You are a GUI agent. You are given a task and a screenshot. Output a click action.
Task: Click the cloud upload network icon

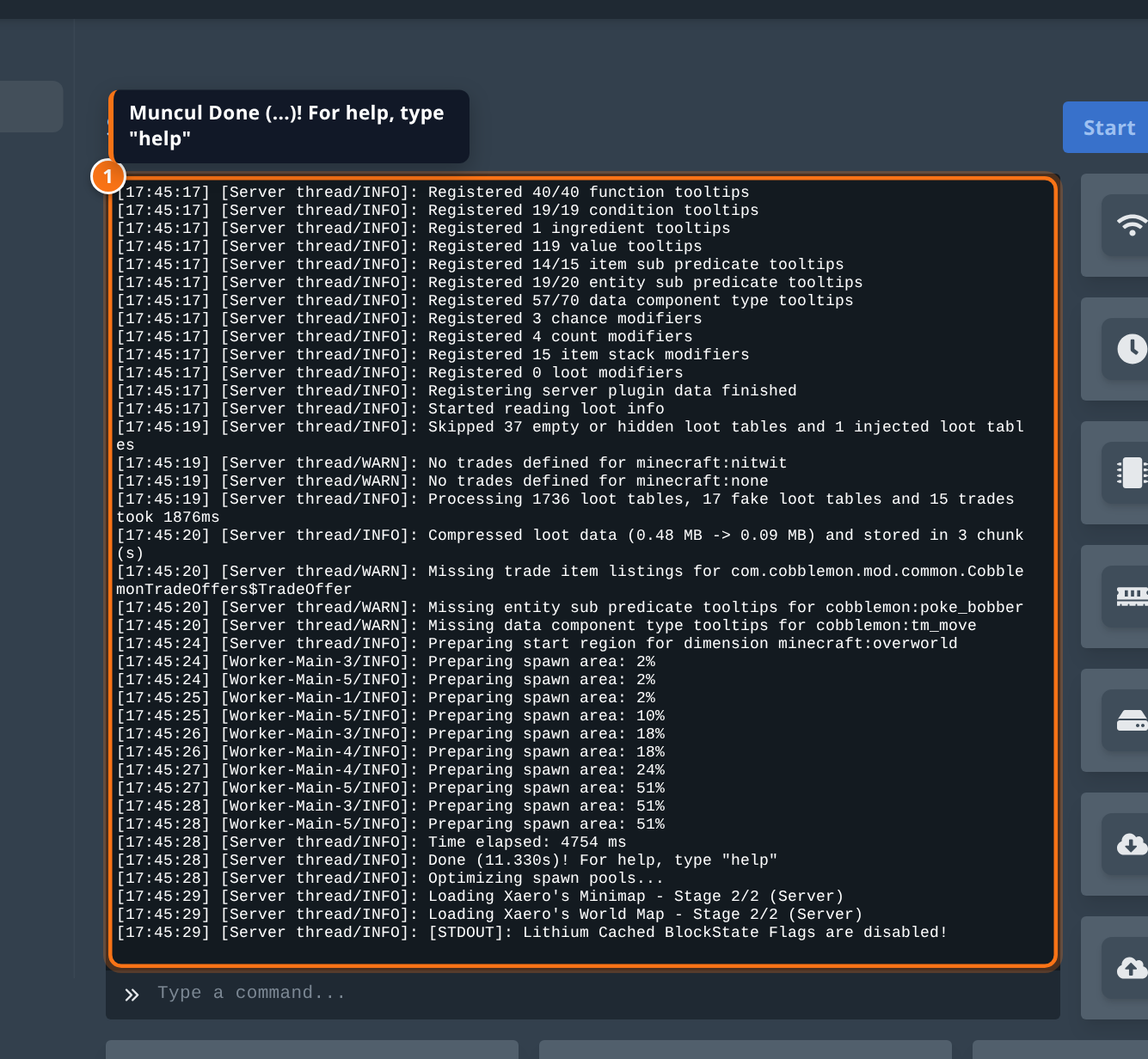[x=1132, y=968]
